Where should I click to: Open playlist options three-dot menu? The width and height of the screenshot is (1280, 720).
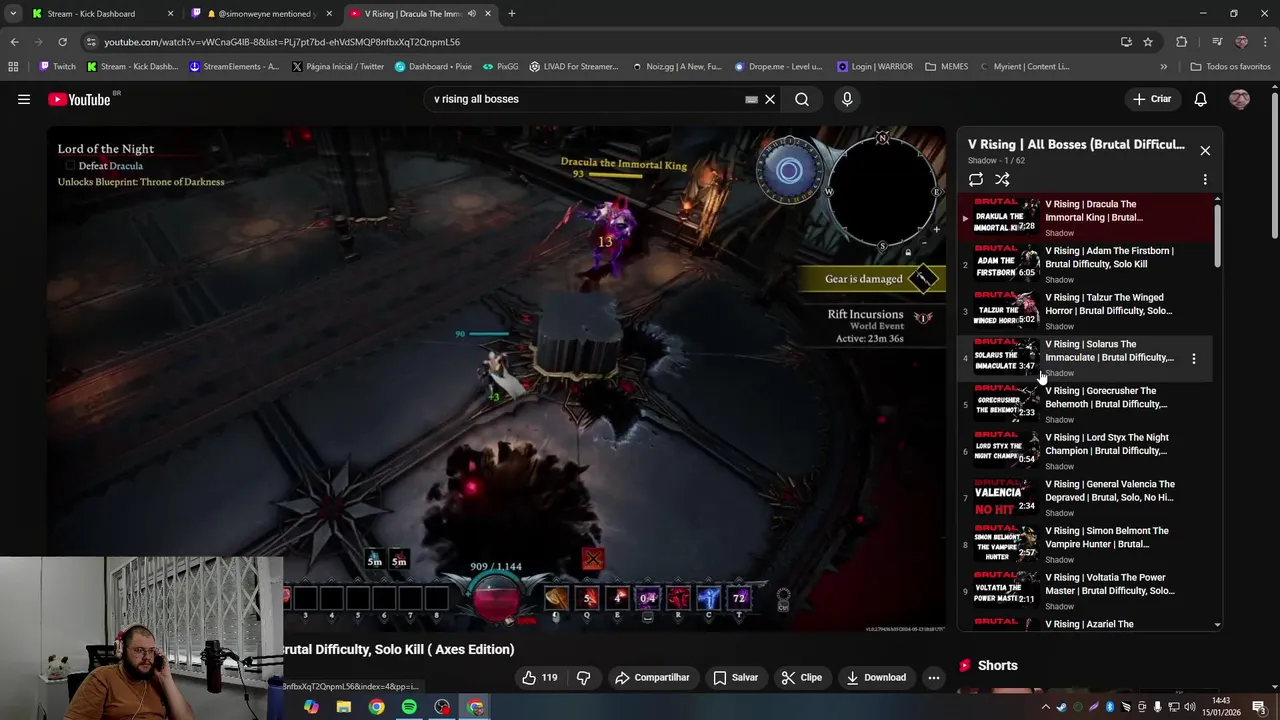click(1205, 179)
